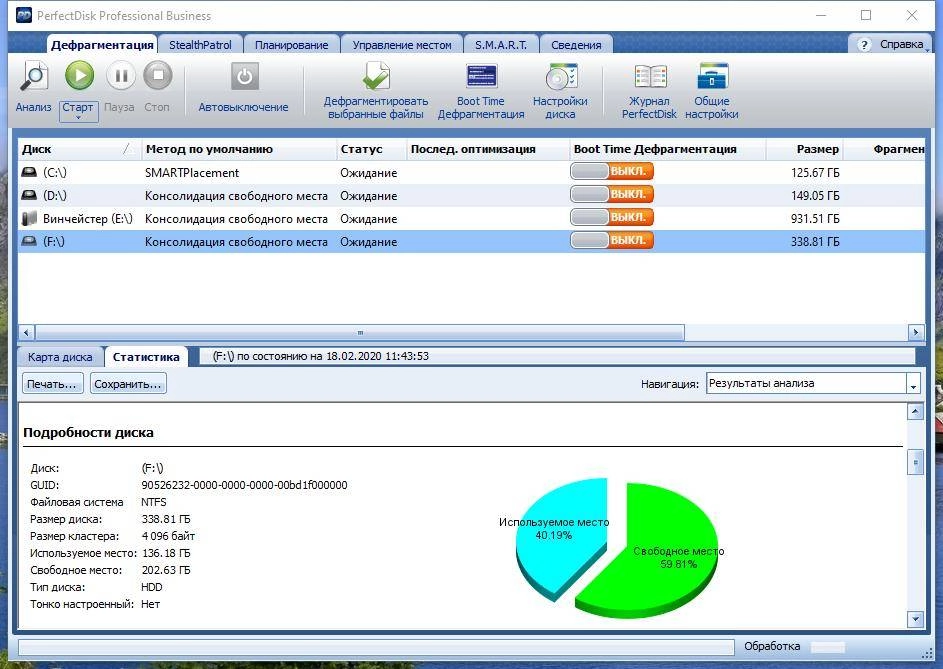Open Настройки диска icon
This screenshot has height=669, width=943.
coord(561,77)
